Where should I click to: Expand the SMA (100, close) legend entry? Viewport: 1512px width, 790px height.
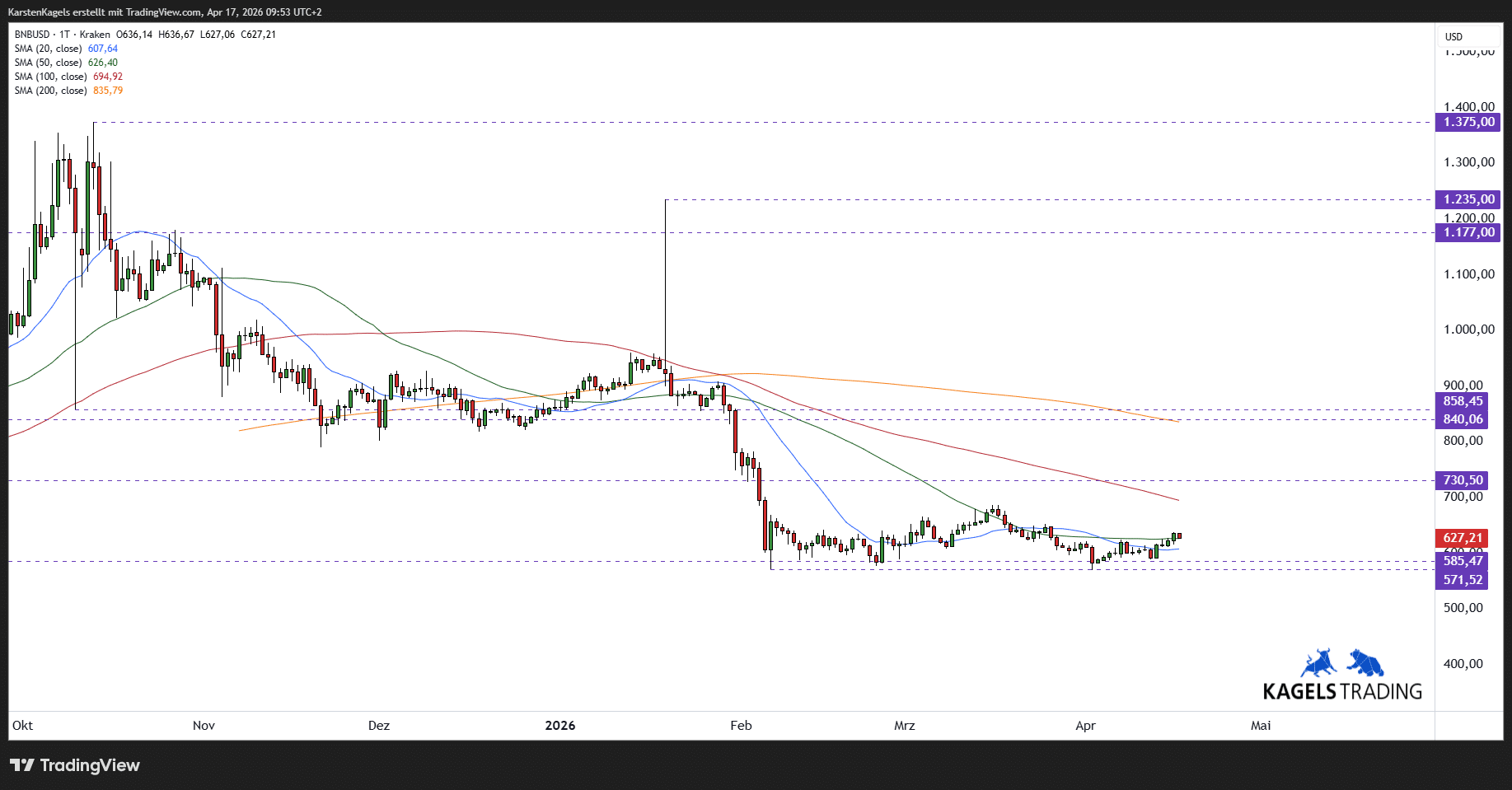coord(50,77)
